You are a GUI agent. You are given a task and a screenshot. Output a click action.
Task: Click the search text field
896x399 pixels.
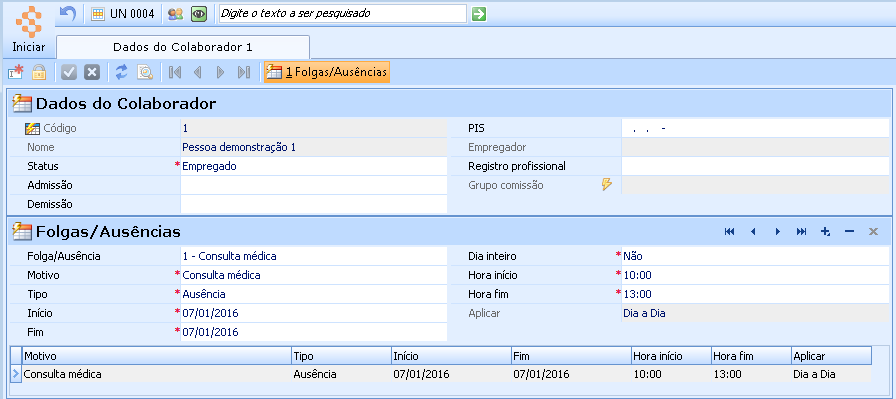(x=342, y=14)
